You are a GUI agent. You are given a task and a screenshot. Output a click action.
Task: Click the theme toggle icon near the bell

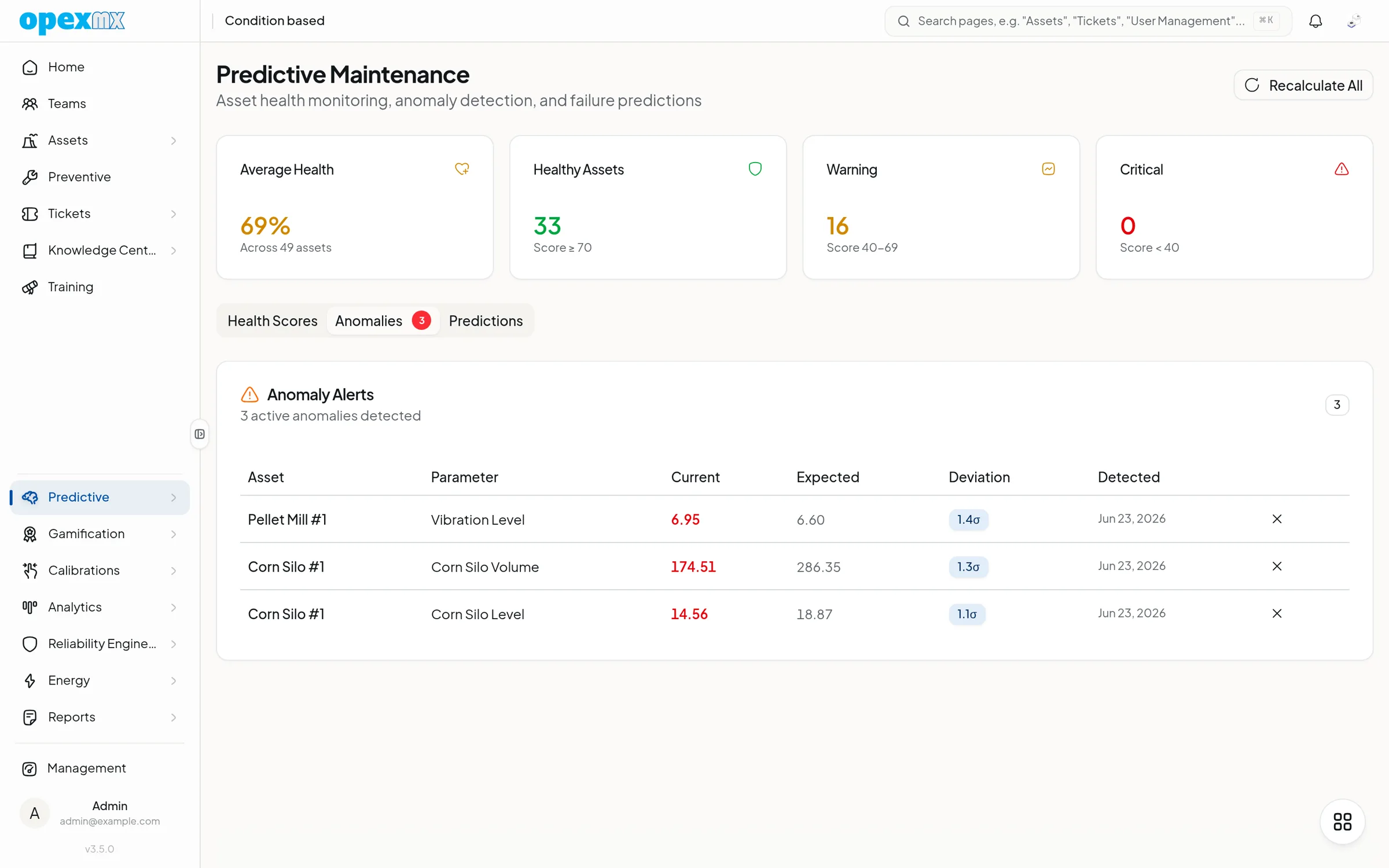1353,21
